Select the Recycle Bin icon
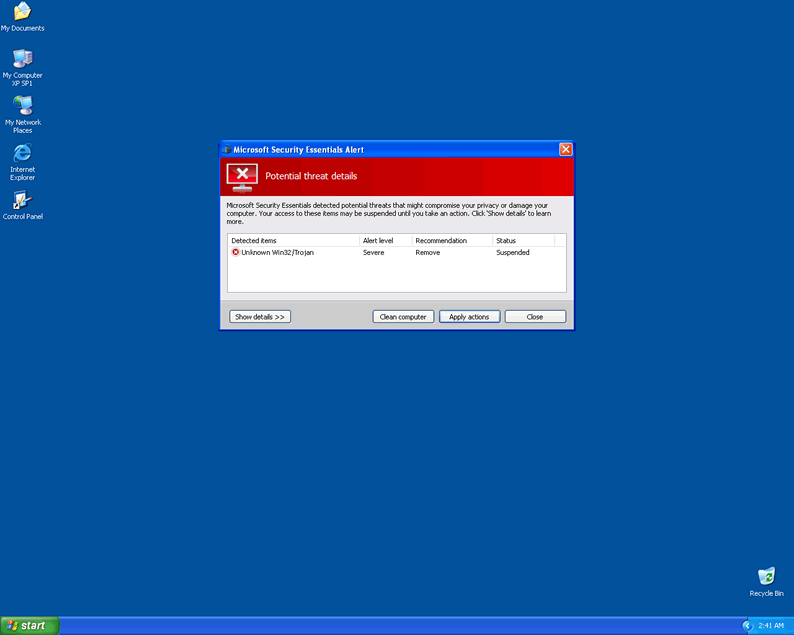The image size is (794, 635). [766, 577]
